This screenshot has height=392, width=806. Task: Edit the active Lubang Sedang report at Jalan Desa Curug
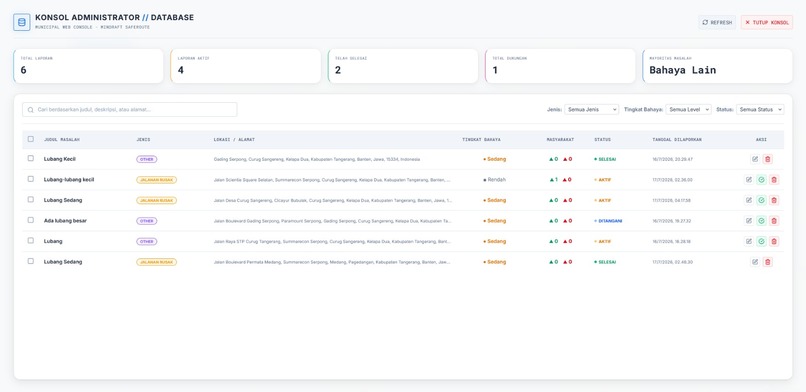tap(749, 200)
